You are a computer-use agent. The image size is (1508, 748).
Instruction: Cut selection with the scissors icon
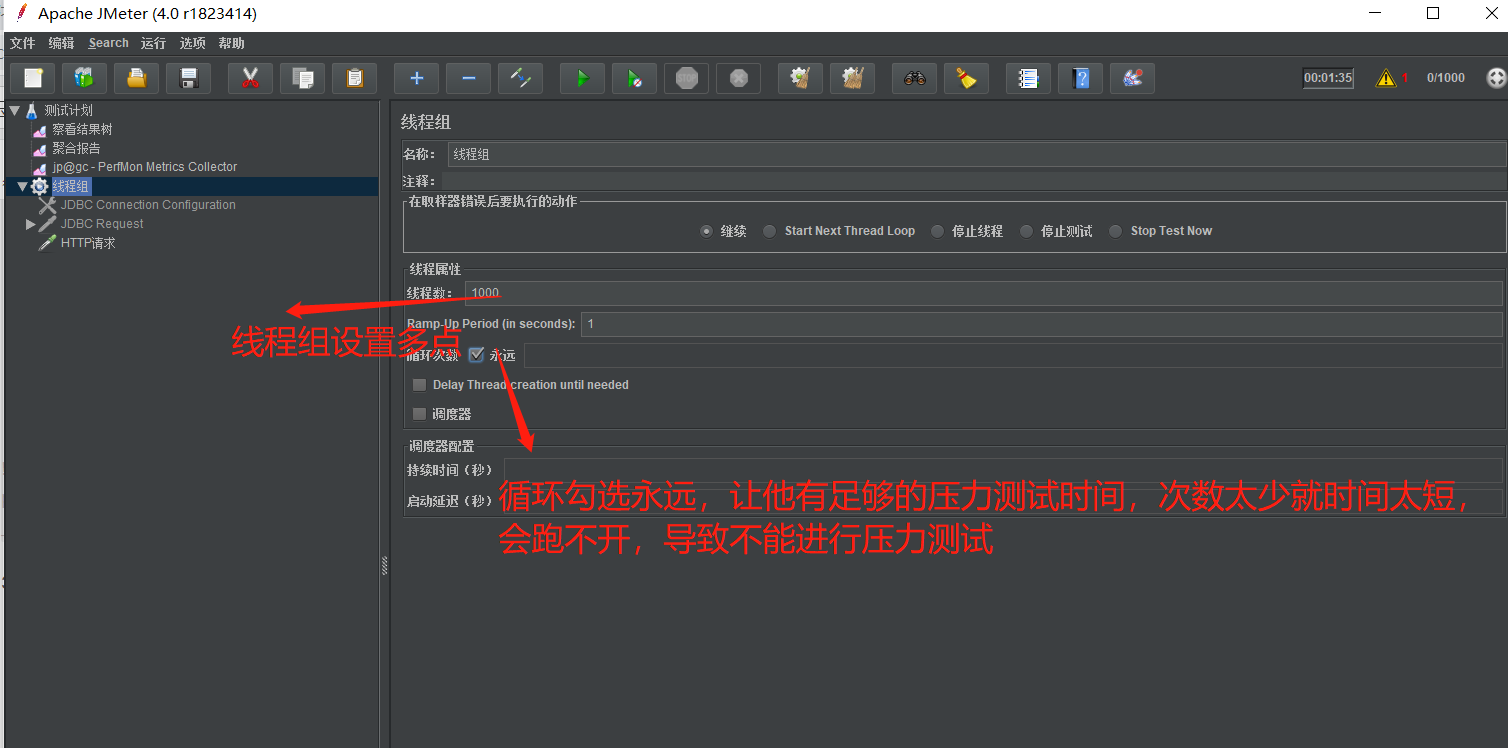click(251, 78)
